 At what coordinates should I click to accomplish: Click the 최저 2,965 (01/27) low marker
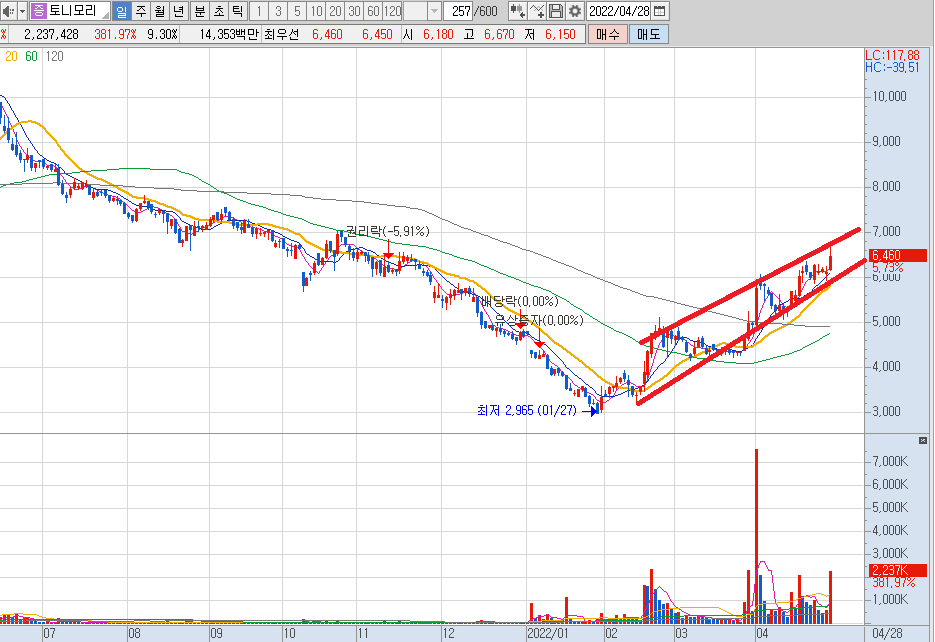527,410
